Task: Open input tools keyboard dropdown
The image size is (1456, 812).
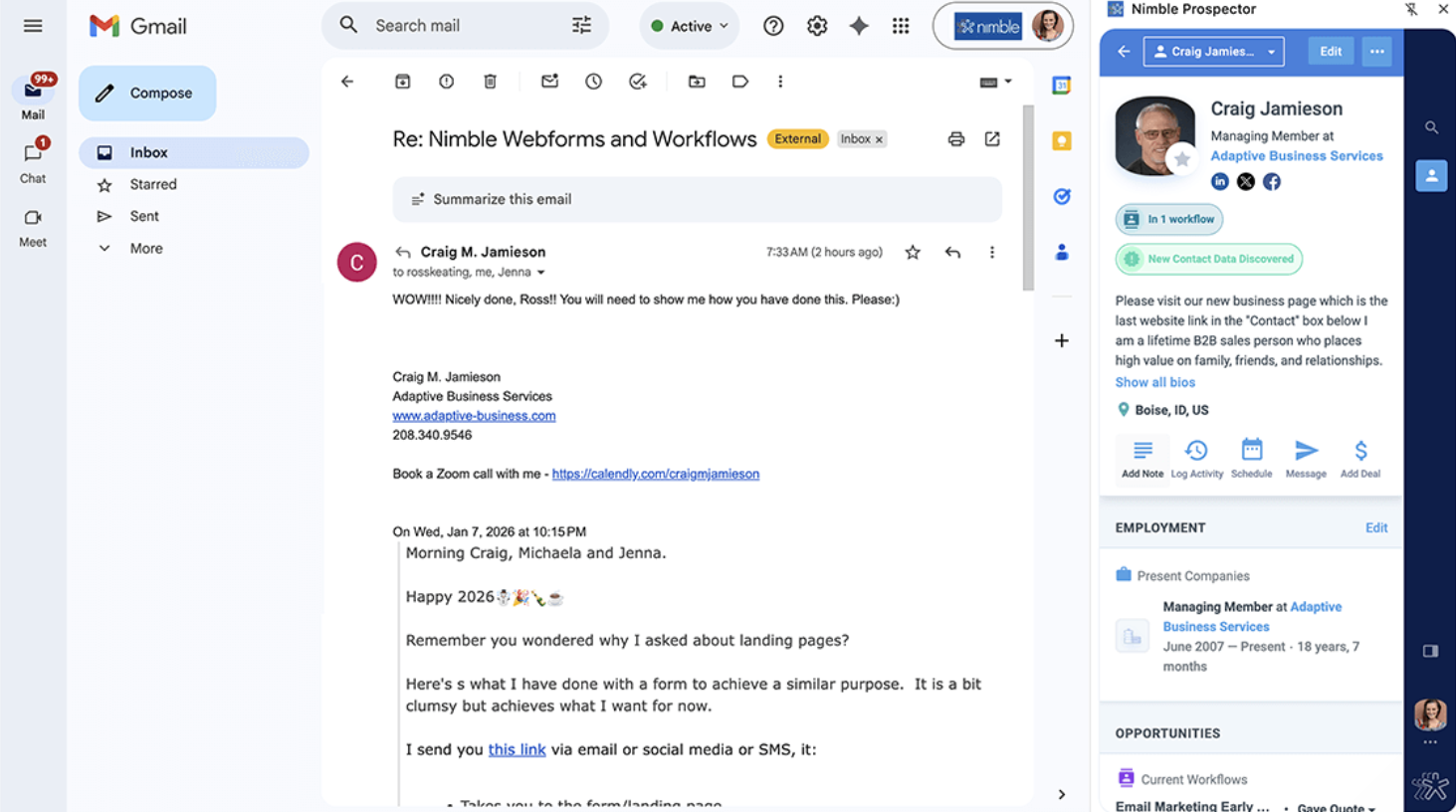Action: (995, 82)
